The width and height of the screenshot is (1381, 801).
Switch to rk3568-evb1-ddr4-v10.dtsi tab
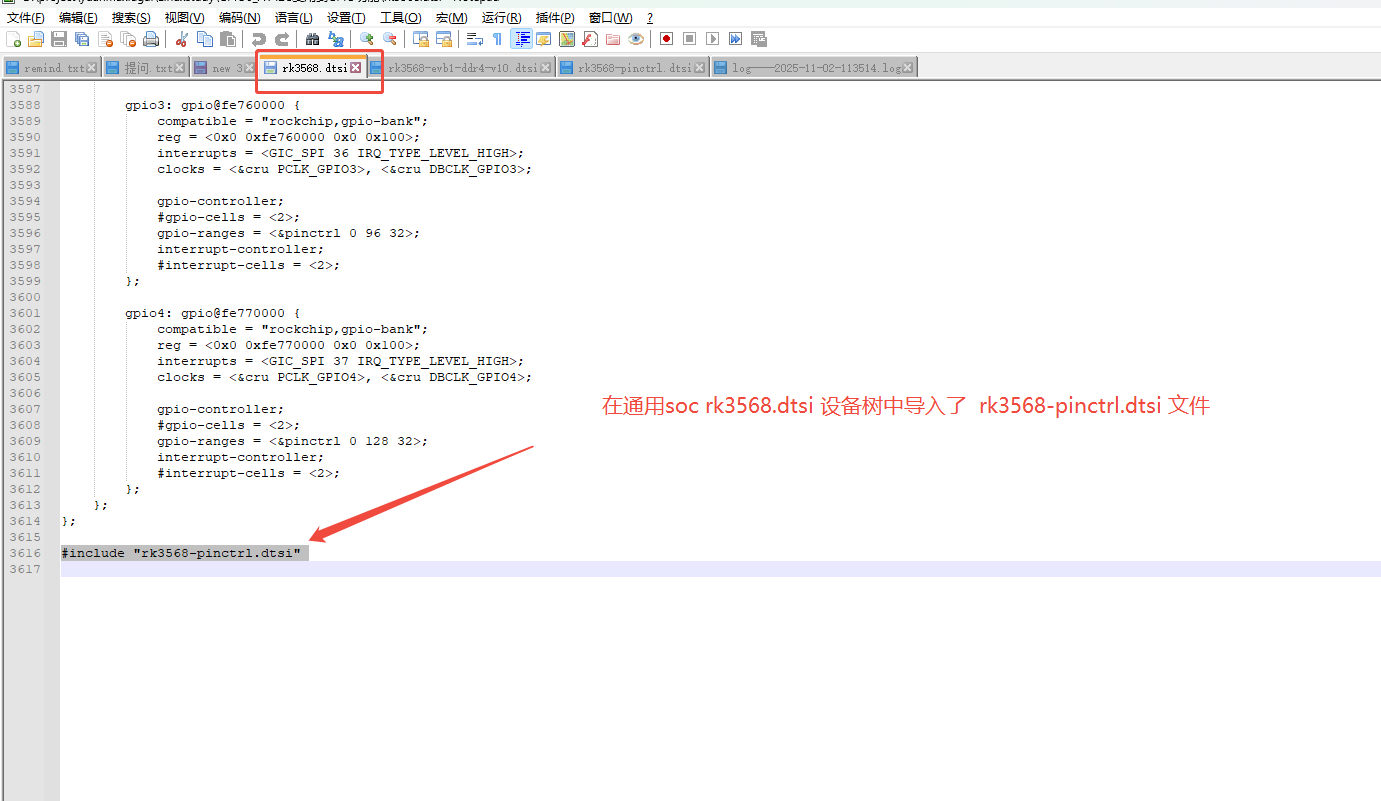pos(461,68)
